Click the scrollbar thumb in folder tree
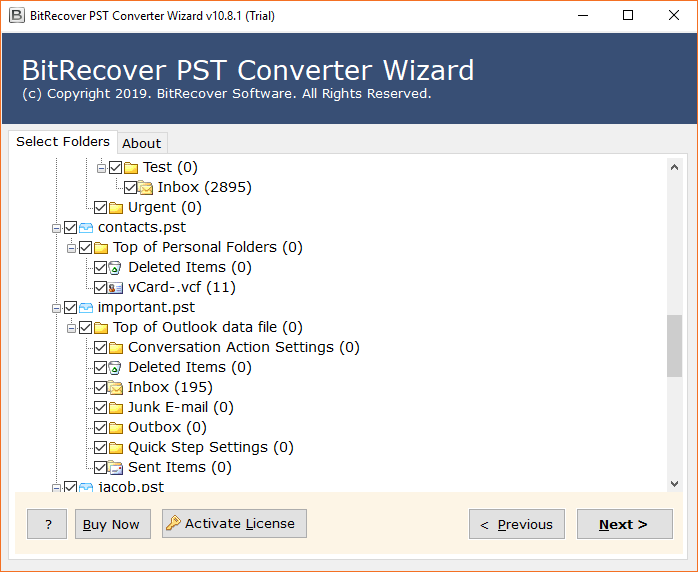The height and width of the screenshot is (572, 698). click(x=674, y=346)
